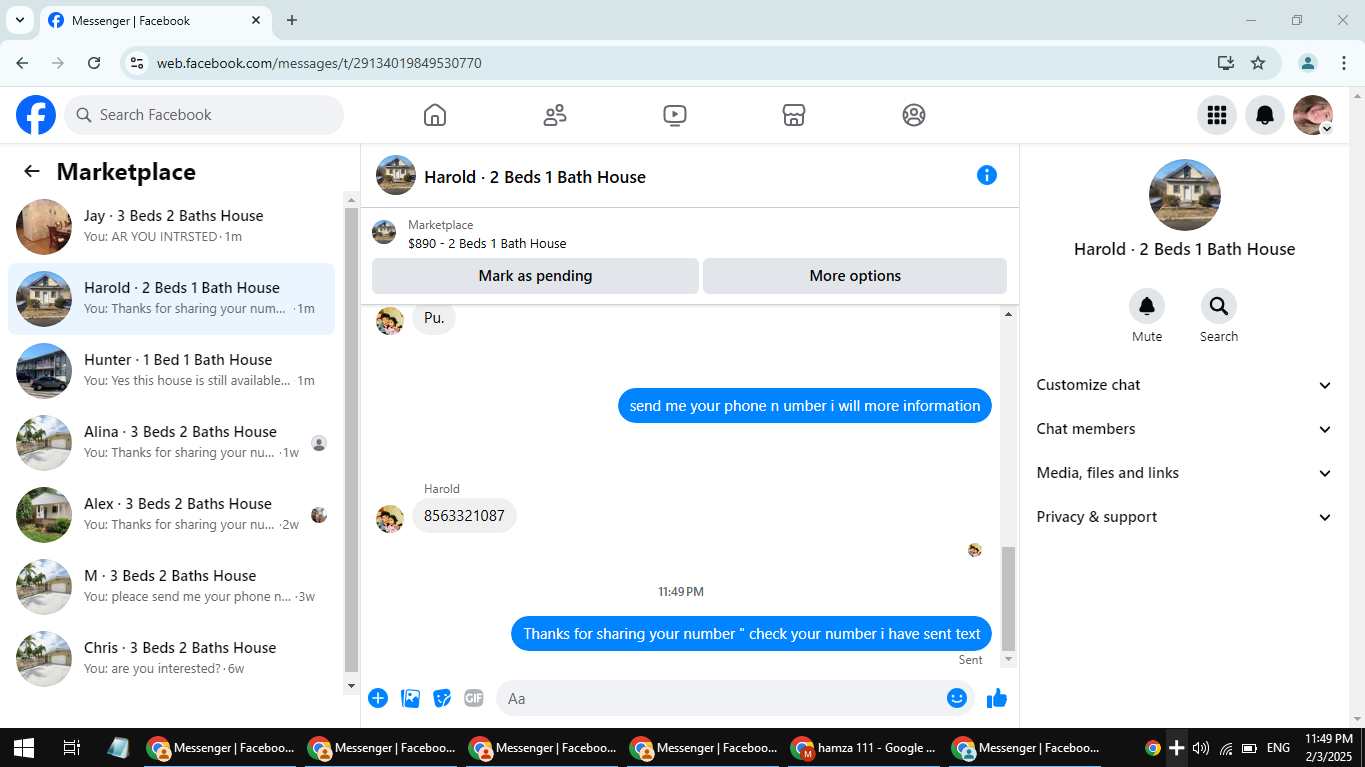Mute the Harold conversation
This screenshot has height=767, width=1365.
[1147, 306]
